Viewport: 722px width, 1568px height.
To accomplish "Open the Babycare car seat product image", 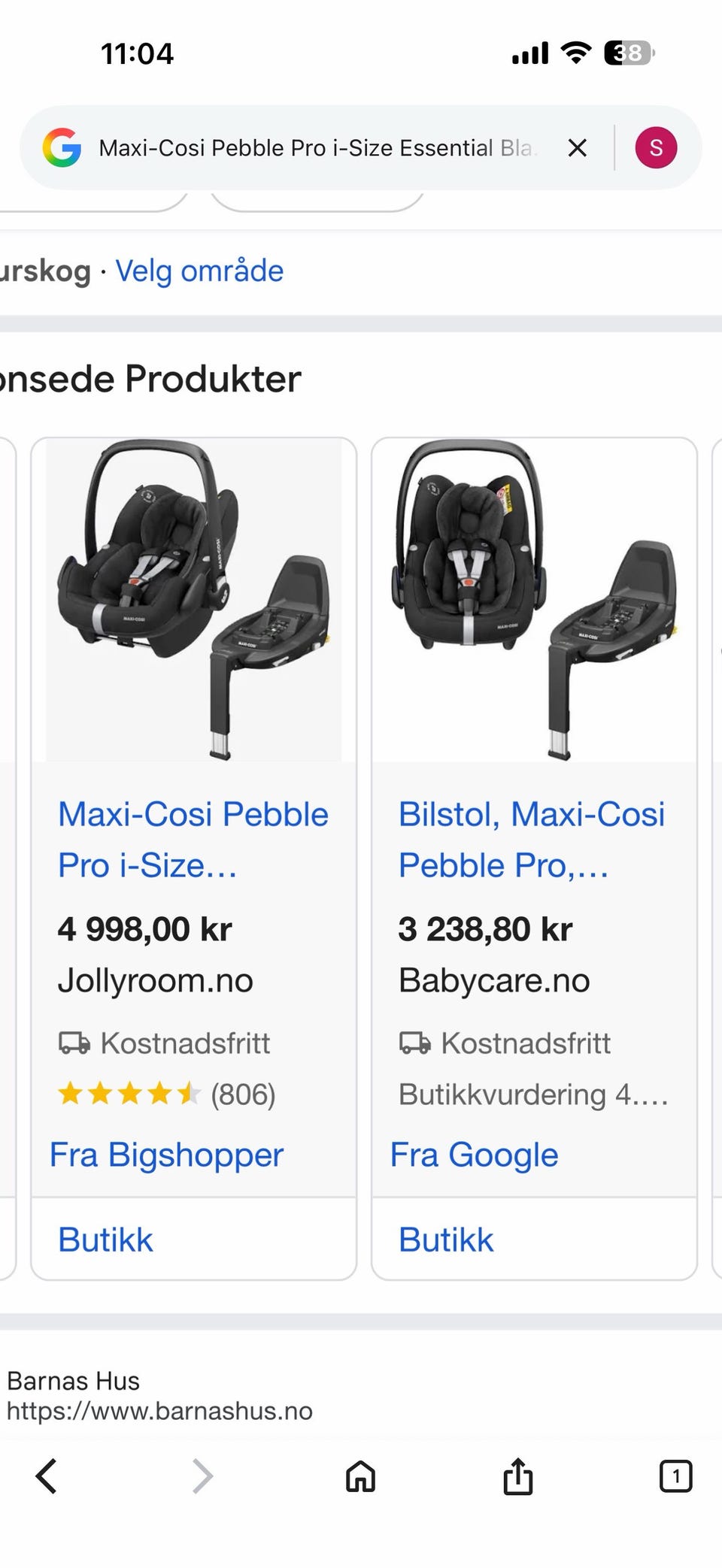I will (534, 600).
